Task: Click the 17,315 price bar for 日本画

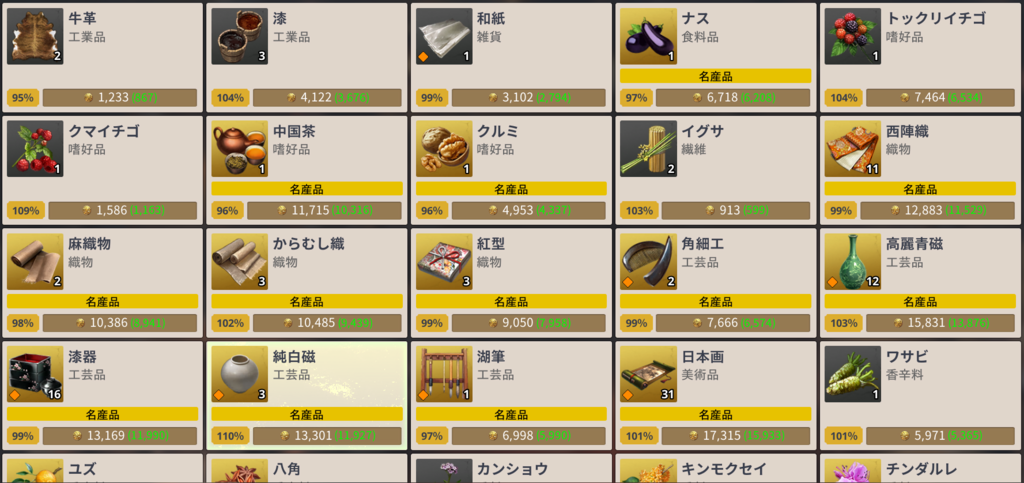Action: (x=736, y=435)
